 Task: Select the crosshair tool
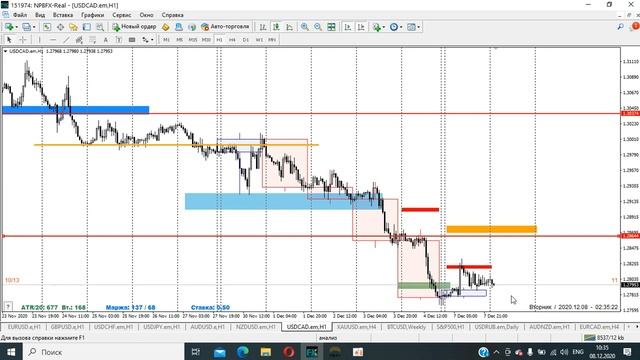[23, 40]
